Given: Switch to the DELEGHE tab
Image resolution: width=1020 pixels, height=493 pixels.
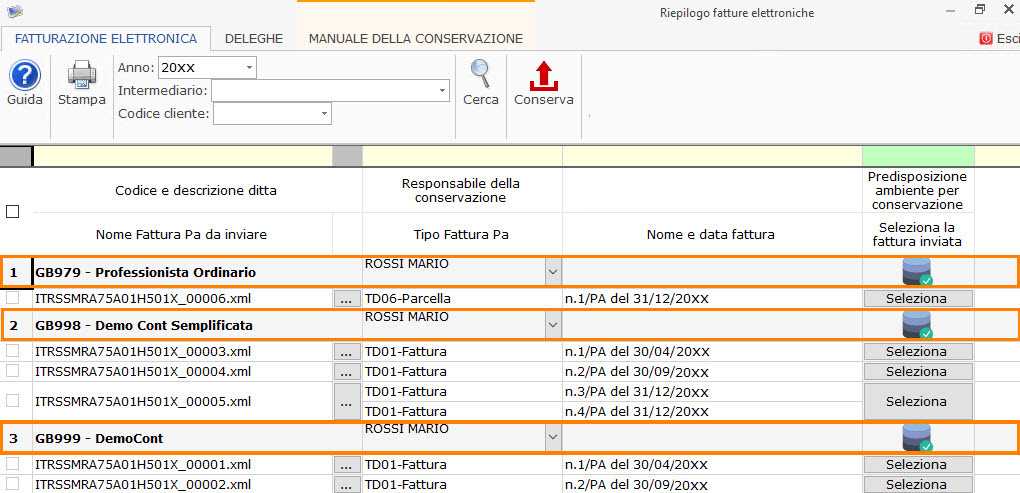Looking at the screenshot, I should (x=254, y=38).
